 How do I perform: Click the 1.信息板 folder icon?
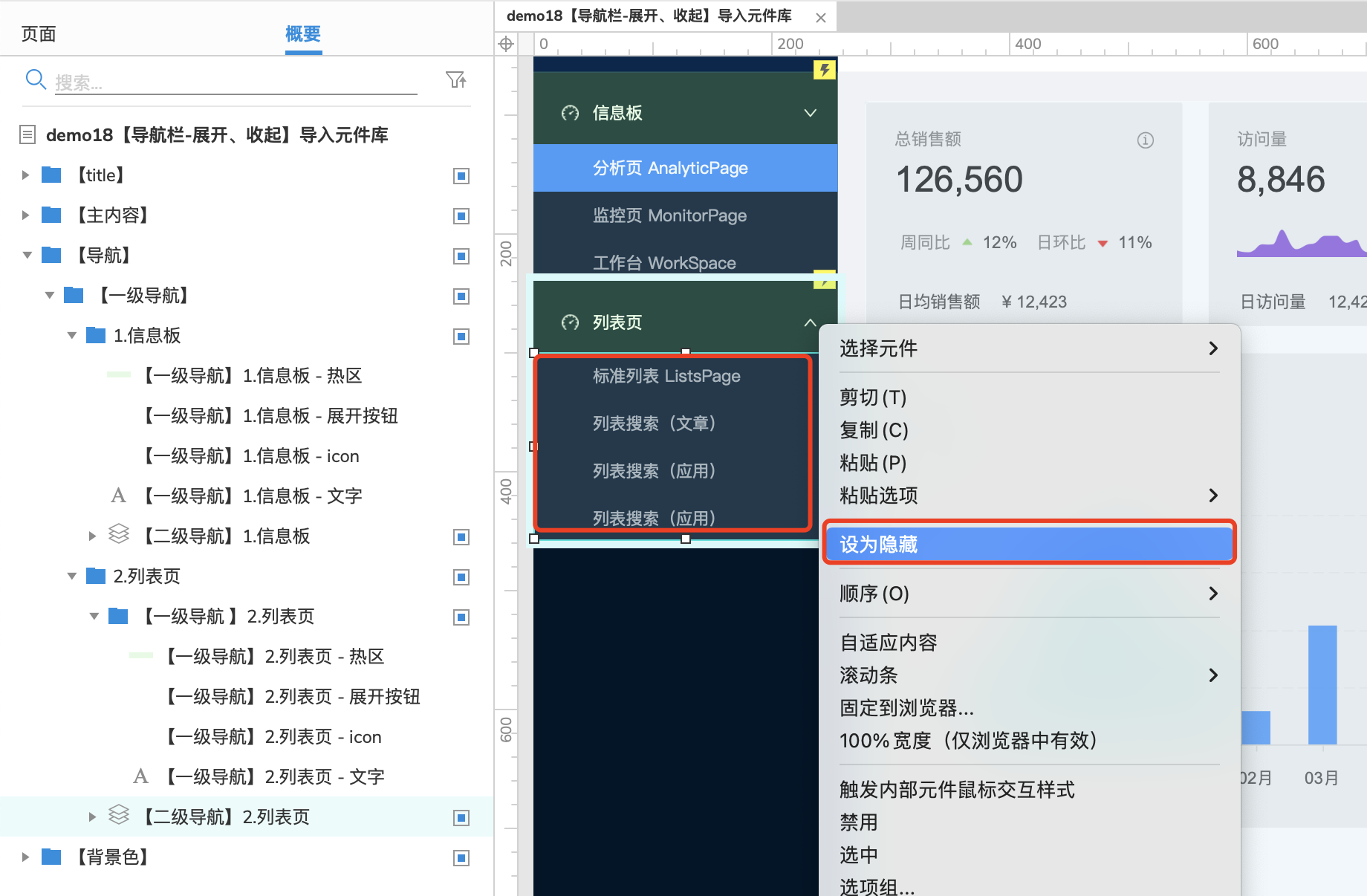(96, 336)
